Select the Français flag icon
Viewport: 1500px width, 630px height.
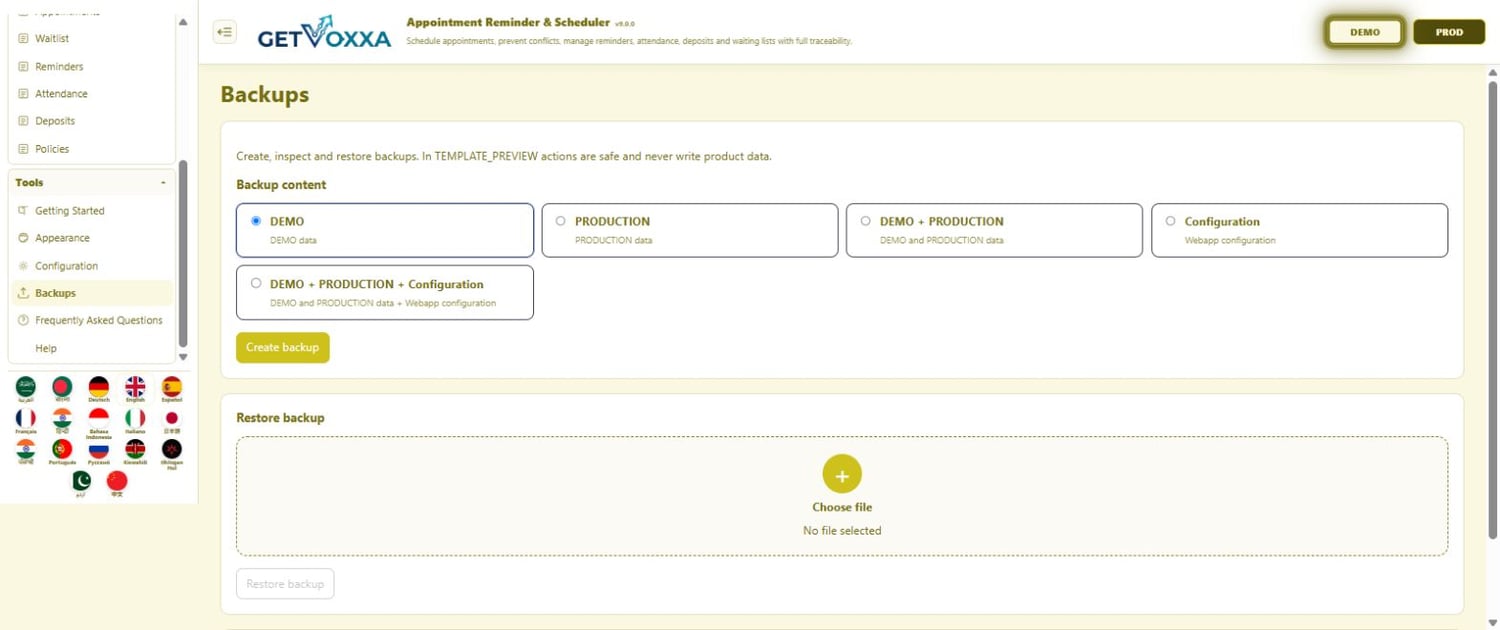(x=26, y=419)
